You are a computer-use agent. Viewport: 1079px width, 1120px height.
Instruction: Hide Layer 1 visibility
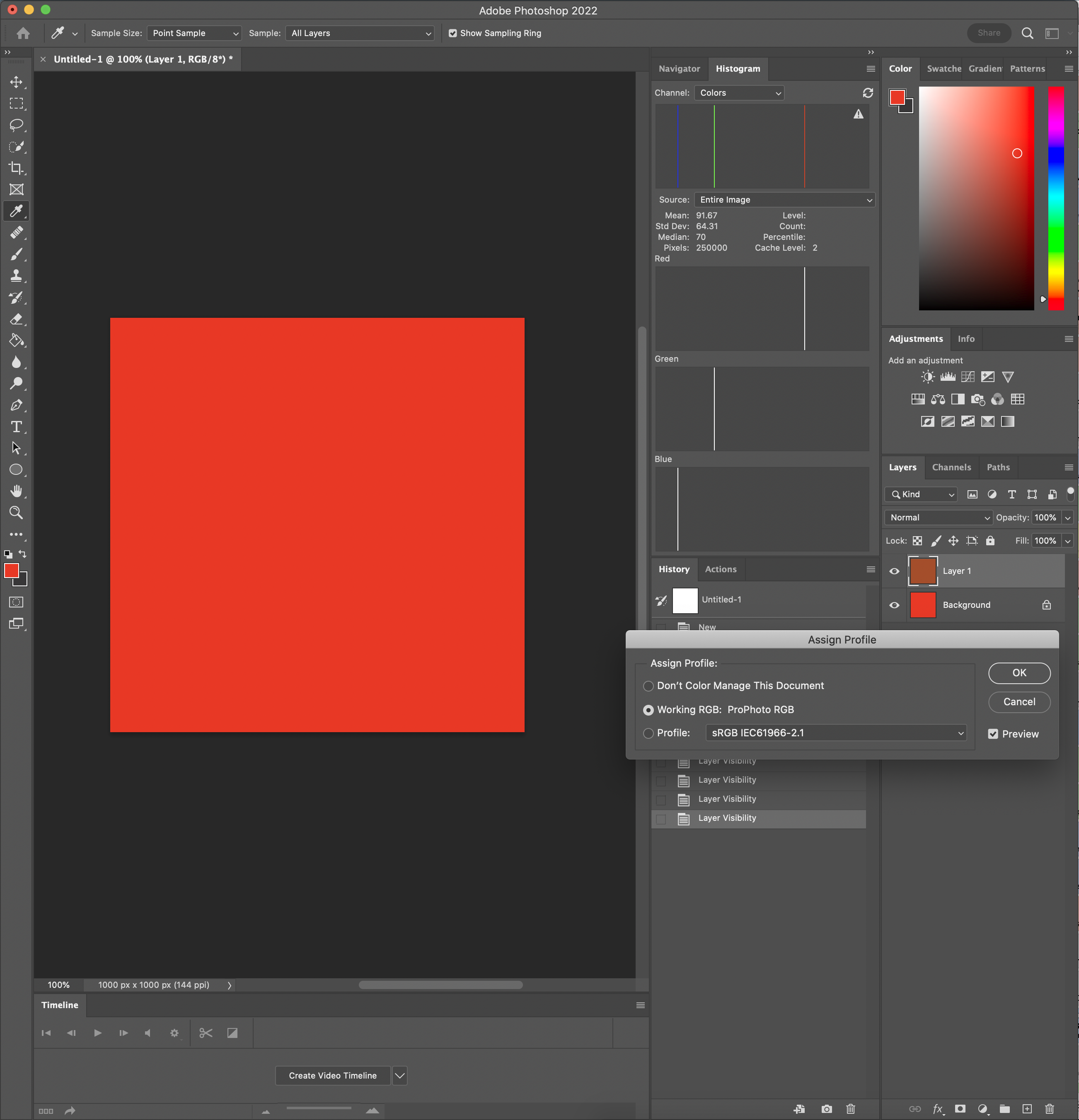tap(895, 571)
